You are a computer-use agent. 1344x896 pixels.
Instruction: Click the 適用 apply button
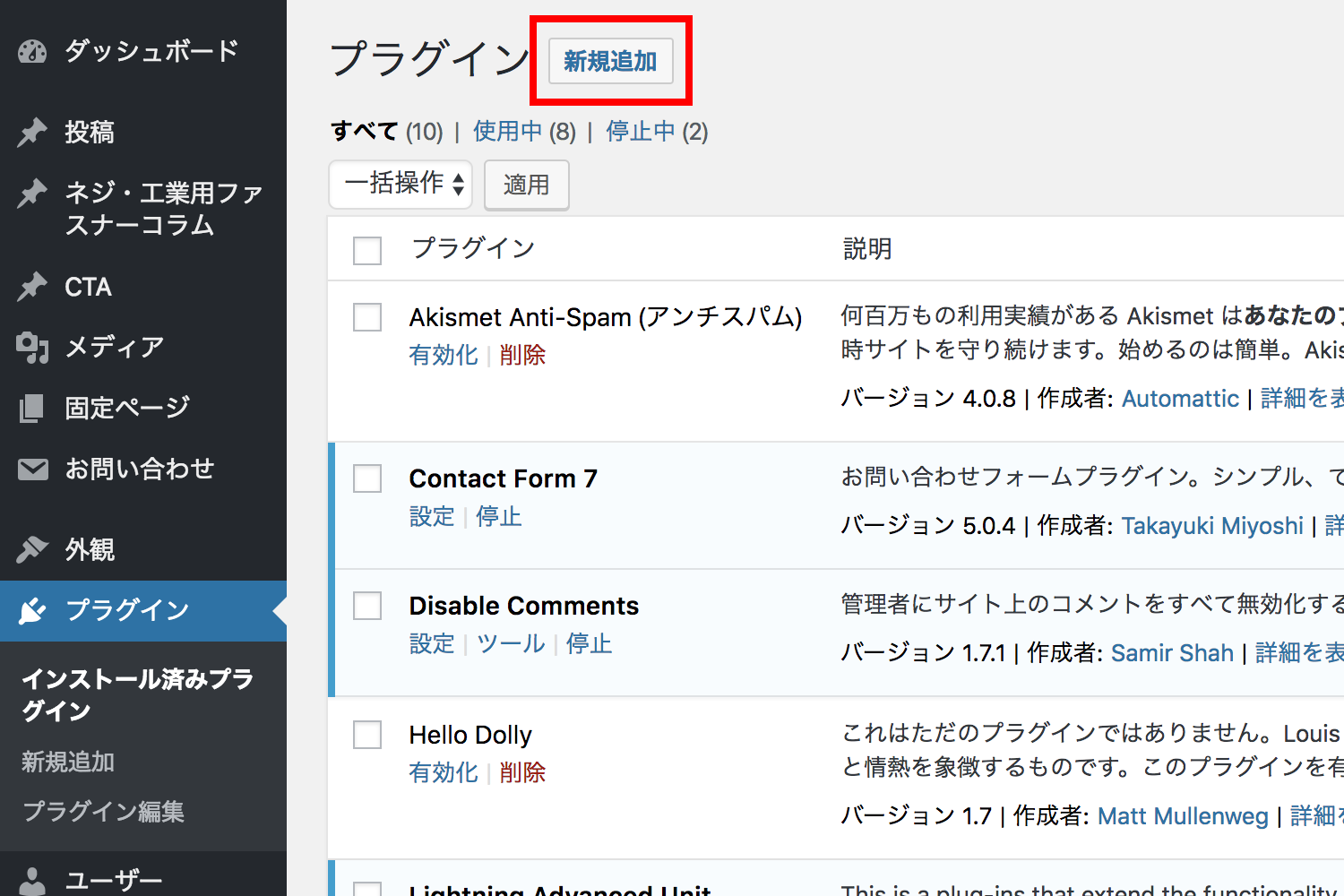point(527,185)
